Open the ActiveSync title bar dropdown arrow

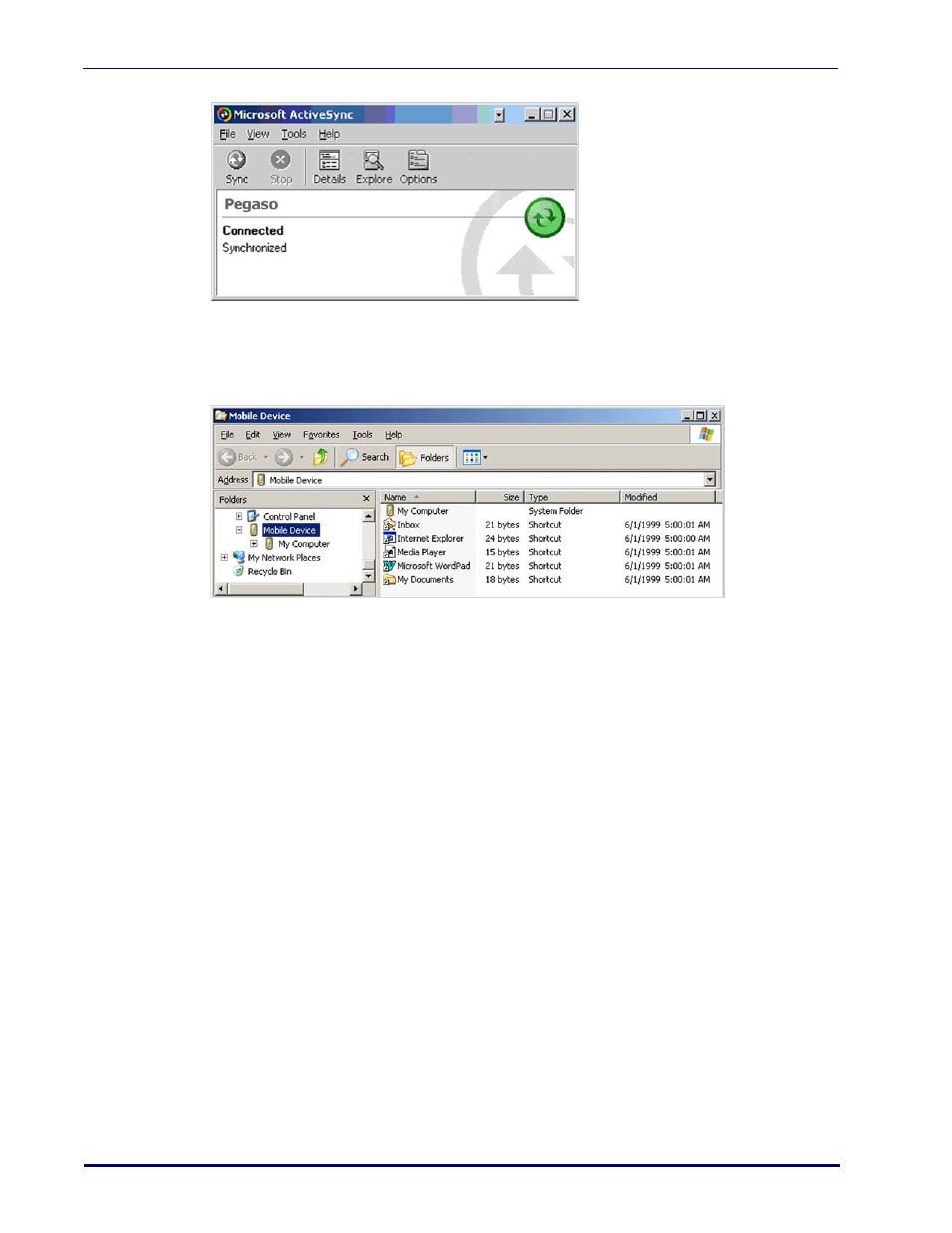[x=499, y=115]
